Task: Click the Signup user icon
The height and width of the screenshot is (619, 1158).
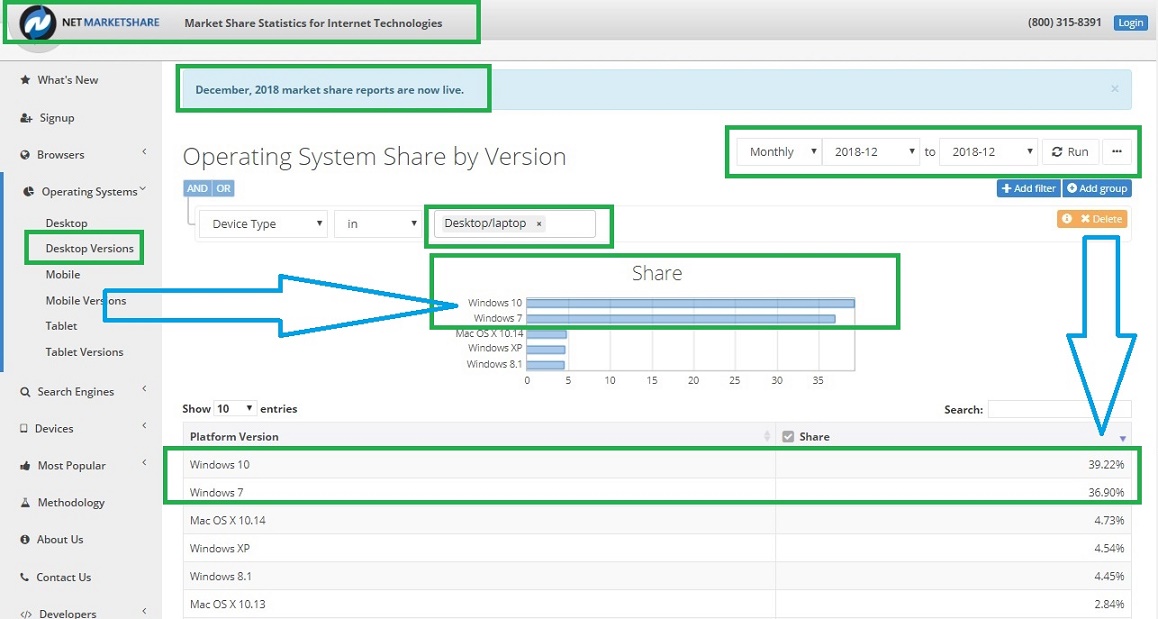Action: click(x=26, y=117)
